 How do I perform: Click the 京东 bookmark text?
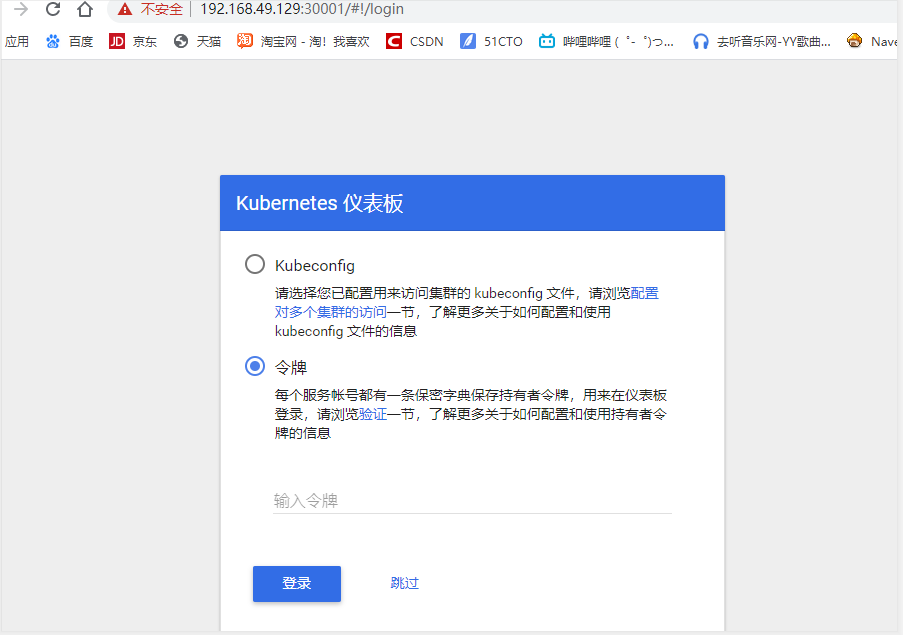click(x=145, y=41)
